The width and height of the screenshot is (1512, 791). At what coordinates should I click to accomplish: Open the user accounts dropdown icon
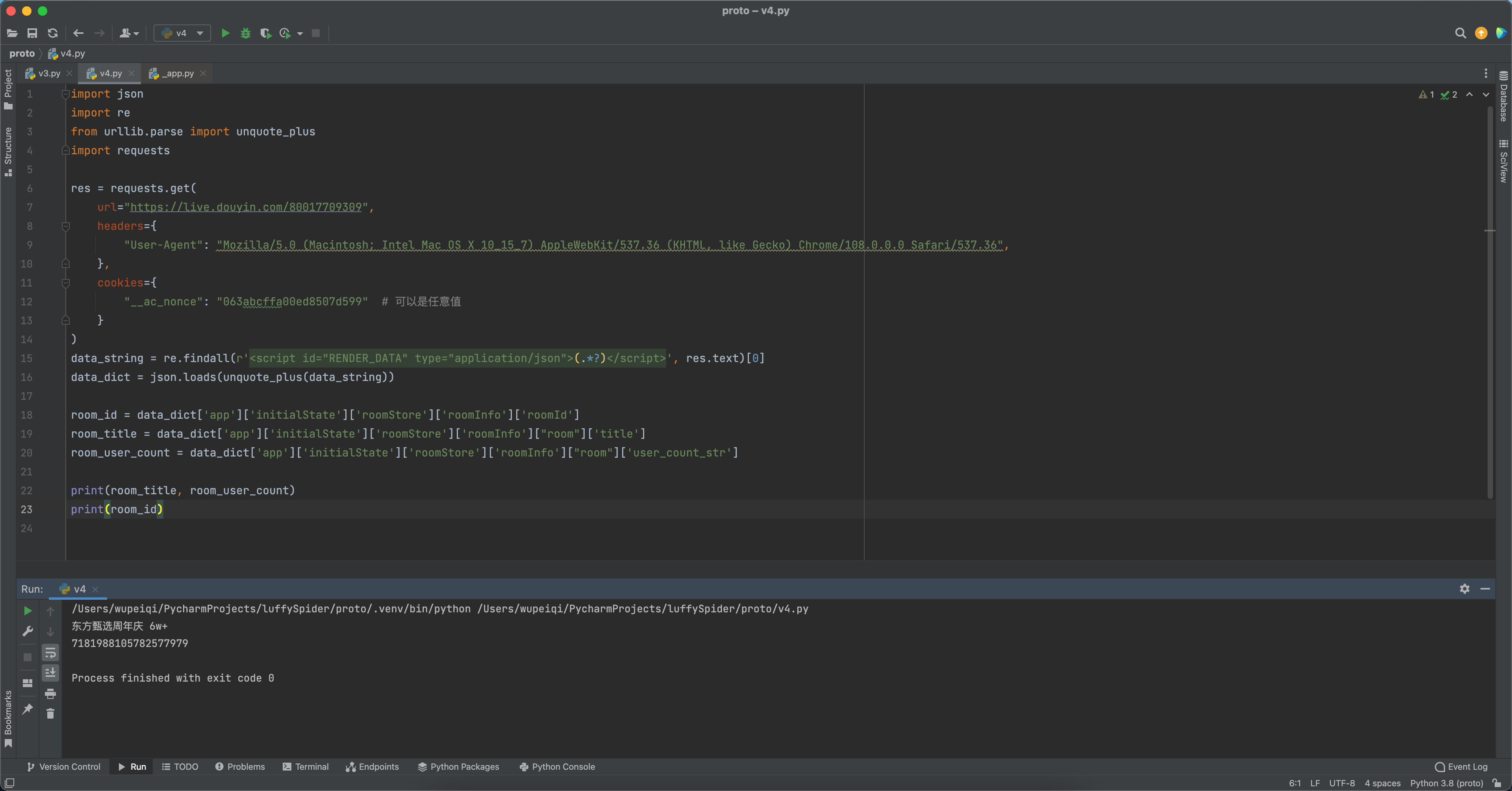[129, 33]
